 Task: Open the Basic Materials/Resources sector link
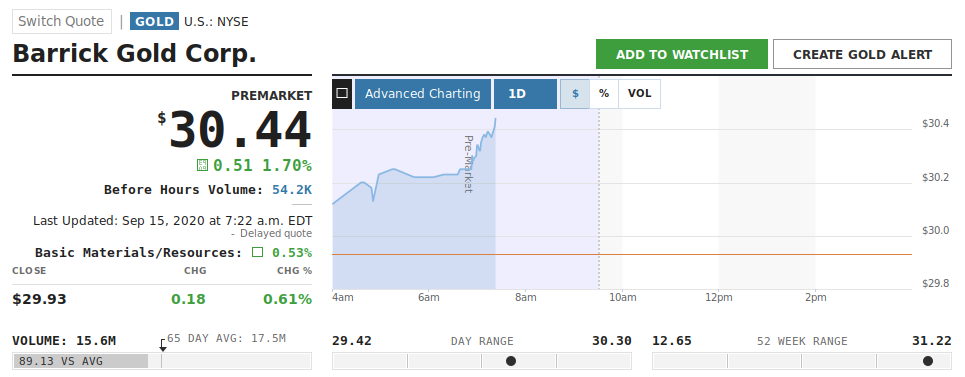(x=138, y=252)
